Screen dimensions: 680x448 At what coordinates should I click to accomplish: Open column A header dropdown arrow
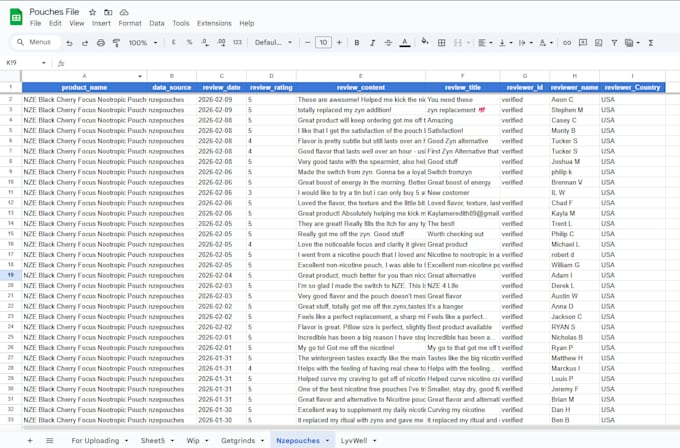click(140, 76)
